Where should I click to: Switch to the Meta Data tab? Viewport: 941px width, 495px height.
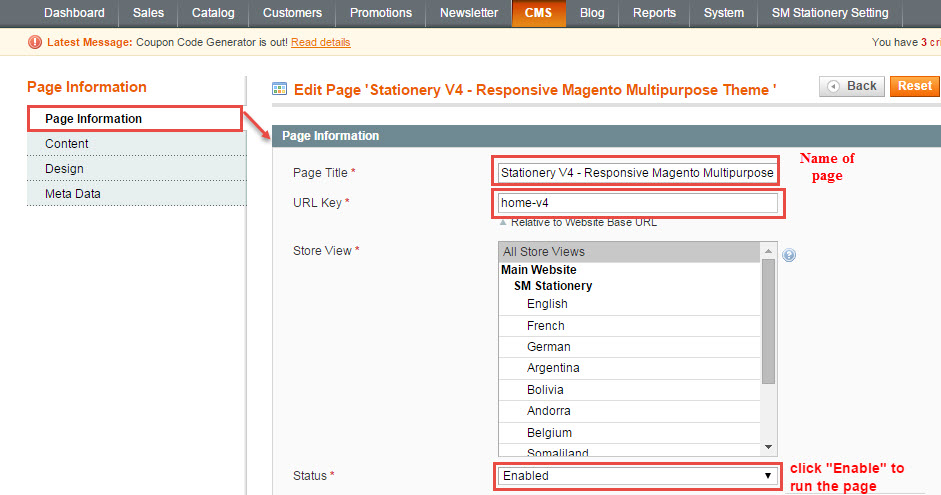click(x=136, y=194)
